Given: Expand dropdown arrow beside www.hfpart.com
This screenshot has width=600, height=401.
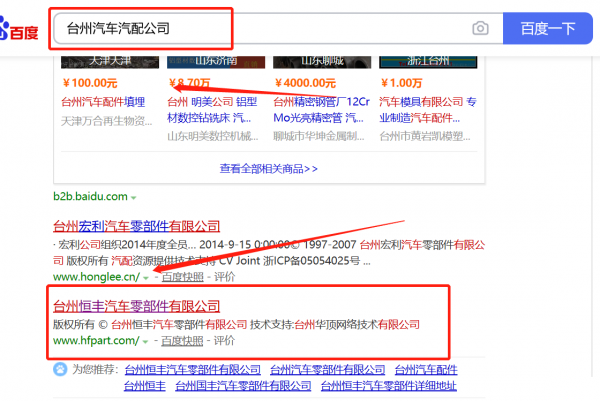Looking at the screenshot, I should (x=146, y=341).
